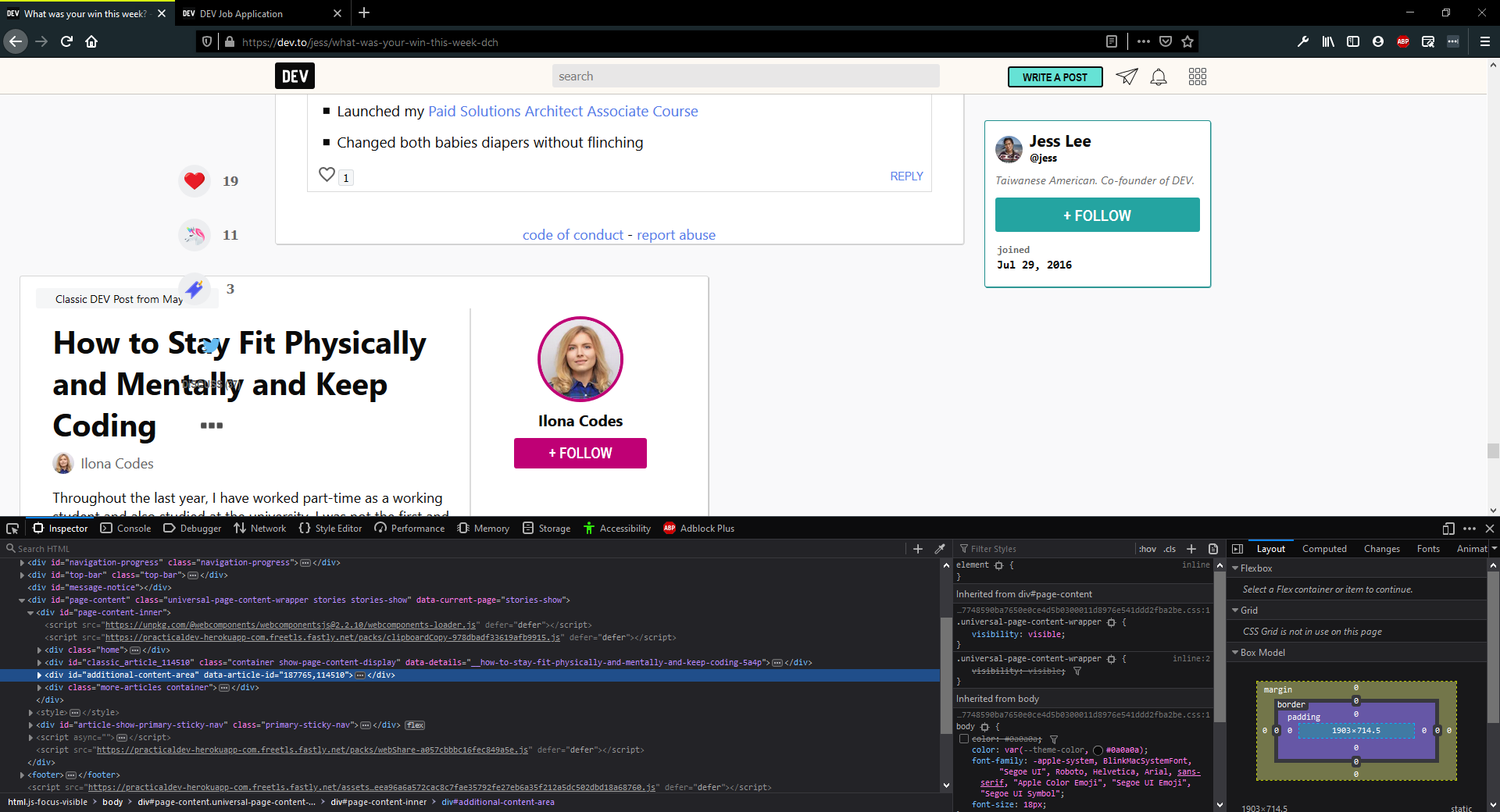
Task: Click REPLY on the comment
Action: click(906, 176)
